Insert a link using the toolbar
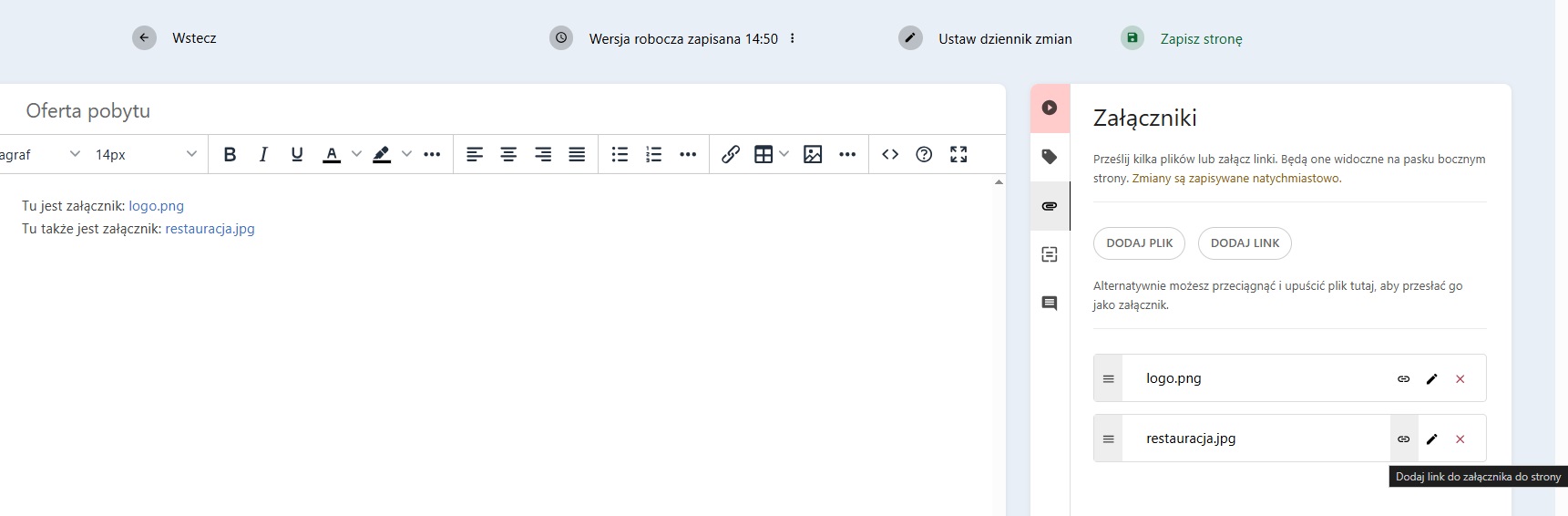The height and width of the screenshot is (516, 1568). 730,155
